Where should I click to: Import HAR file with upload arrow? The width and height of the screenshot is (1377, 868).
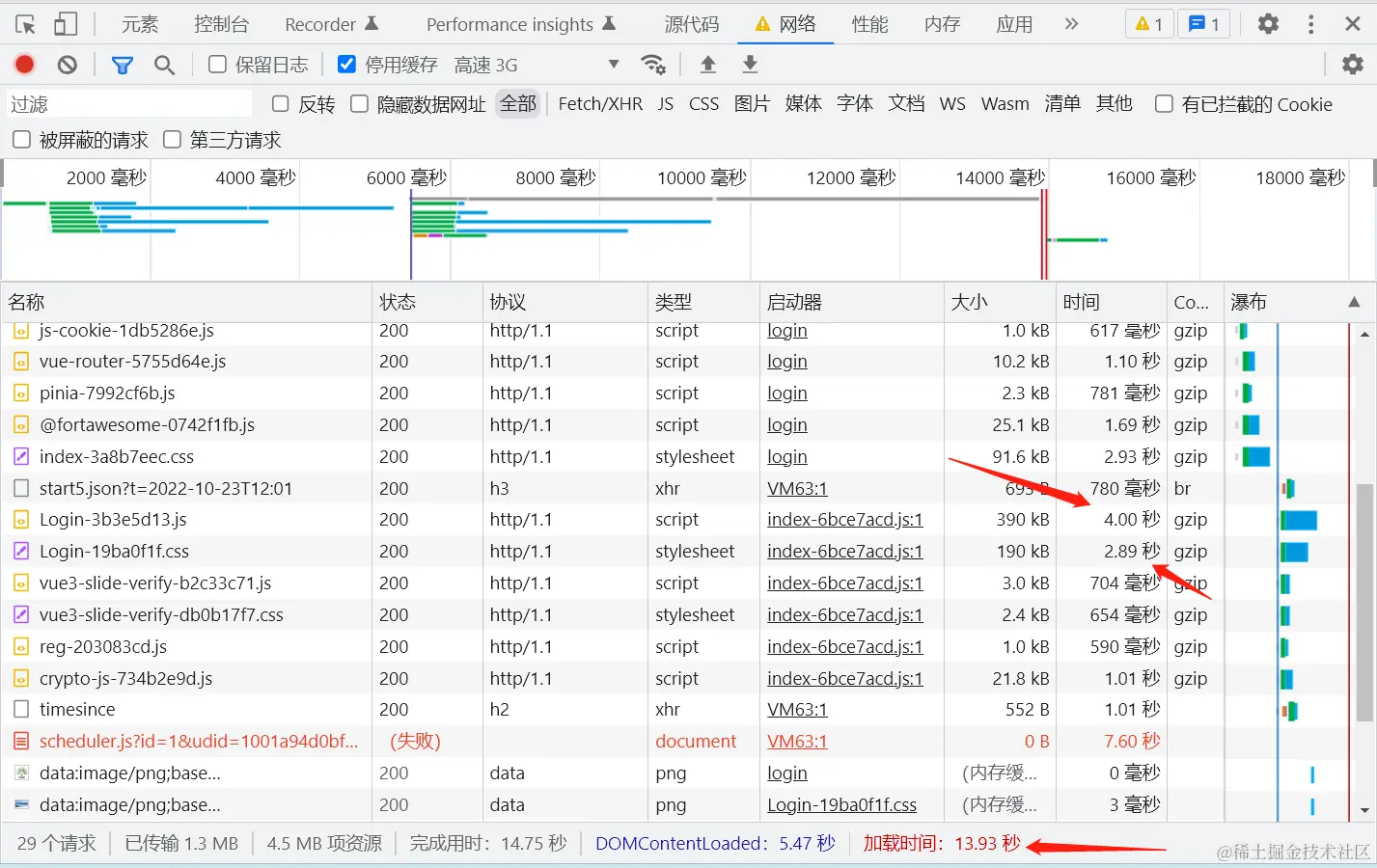coord(707,65)
